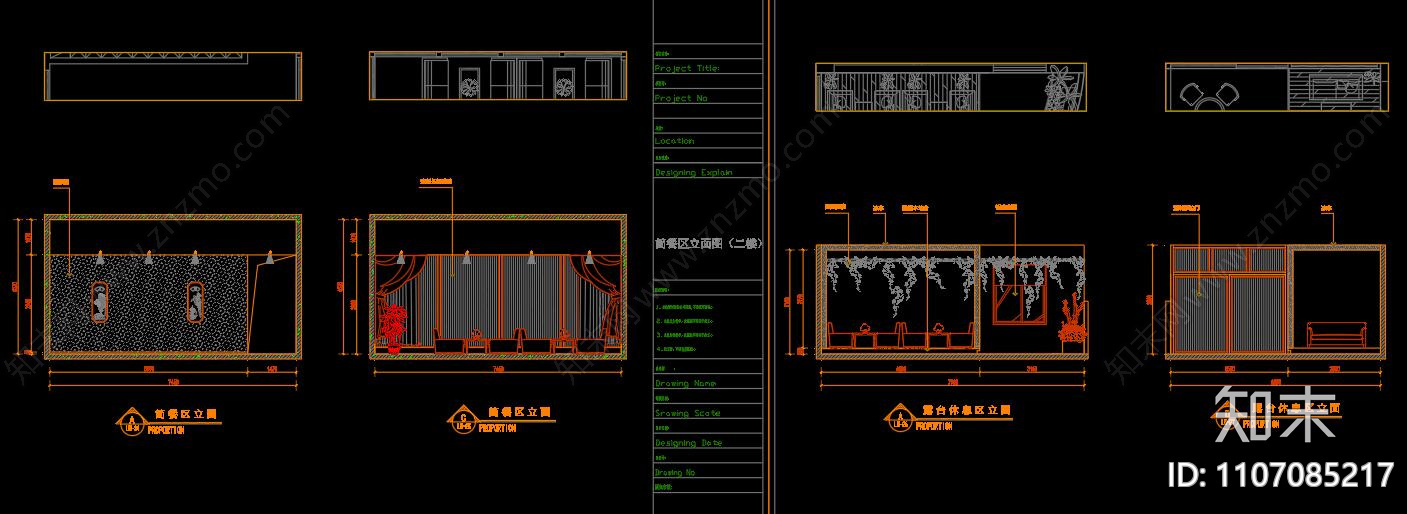Screen dimensions: 1407x514
Task: Select the potted plant in top plan strip
Action: pos(1061,88)
